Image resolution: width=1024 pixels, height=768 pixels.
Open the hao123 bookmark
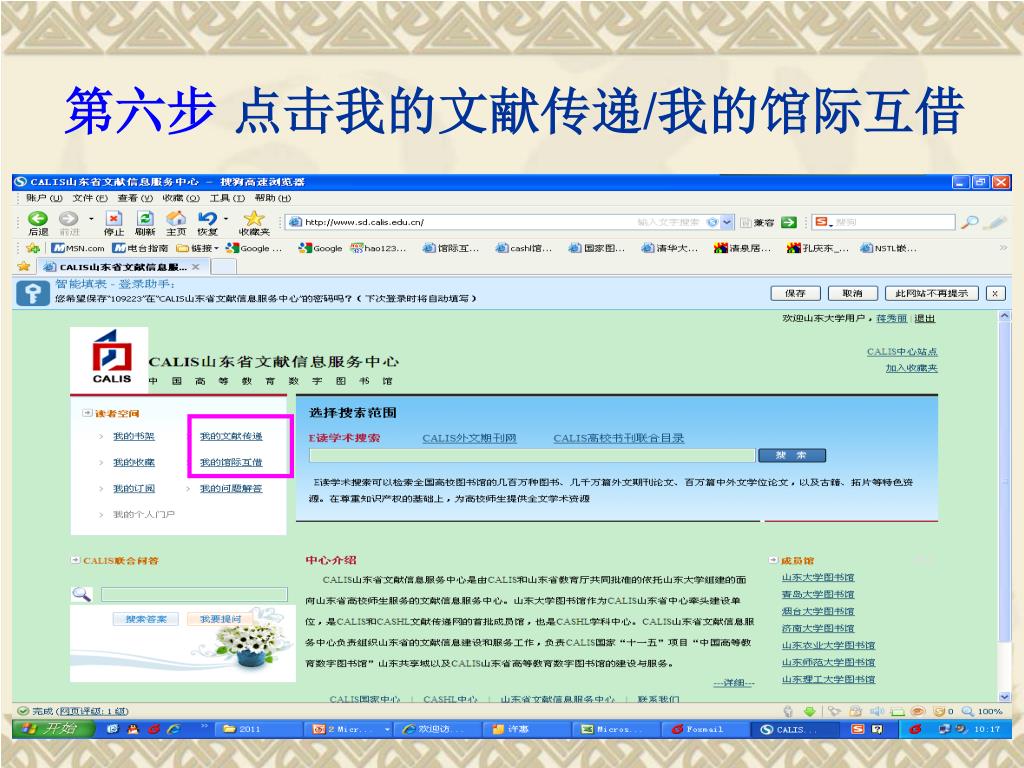(x=378, y=248)
